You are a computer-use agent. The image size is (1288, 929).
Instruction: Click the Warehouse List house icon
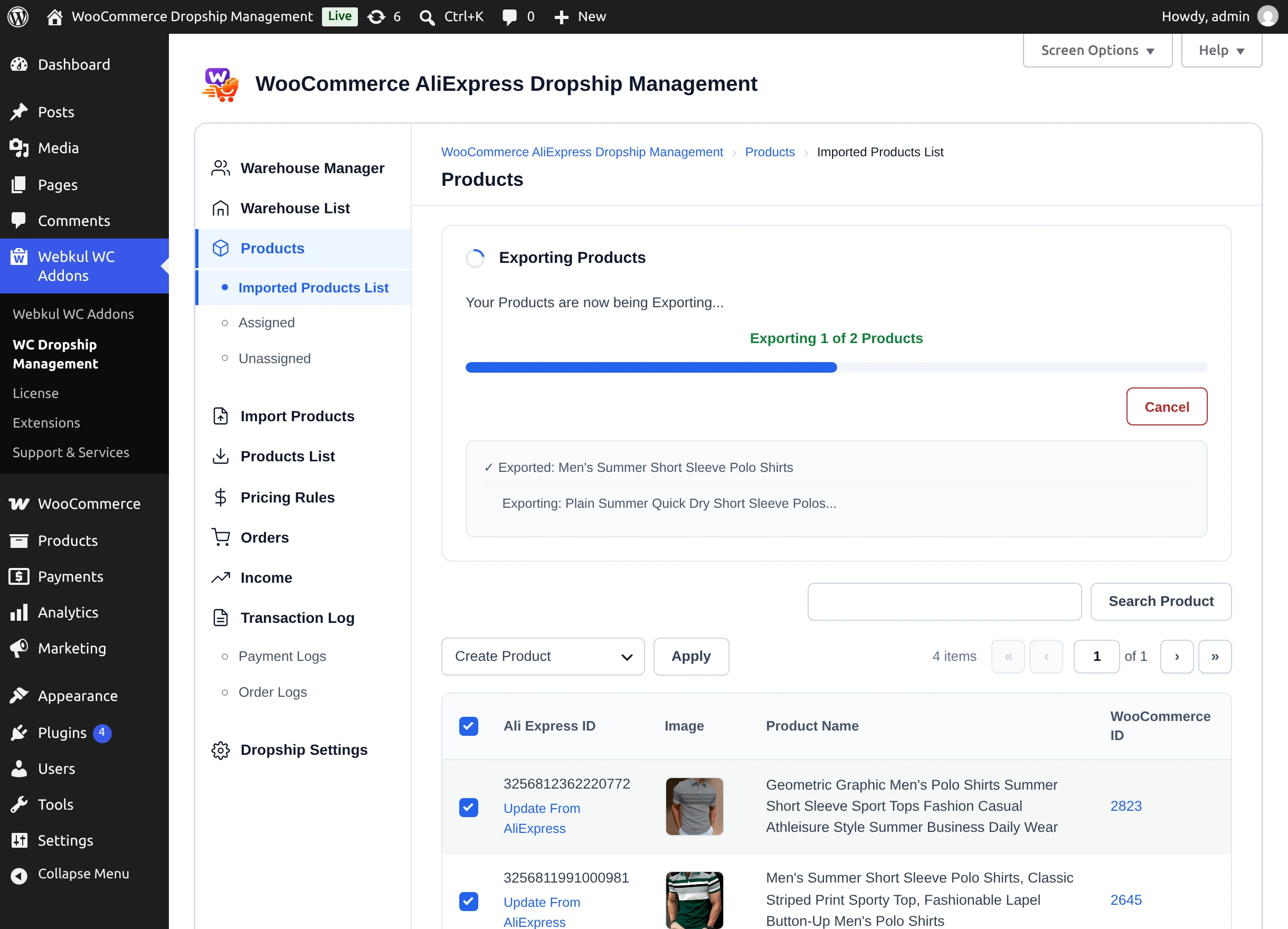(220, 208)
